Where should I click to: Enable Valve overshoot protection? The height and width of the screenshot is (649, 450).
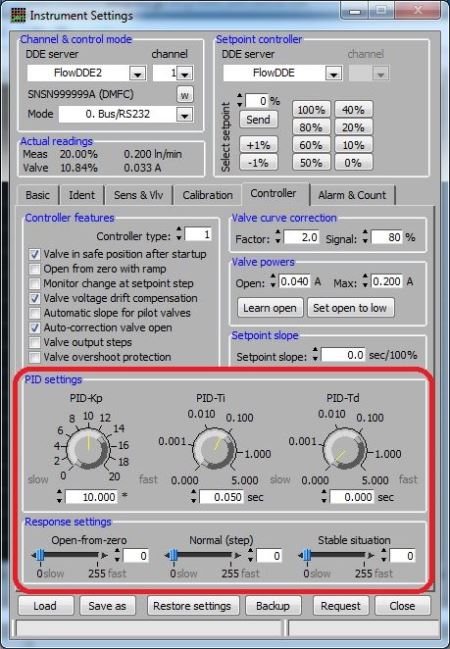pos(34,357)
